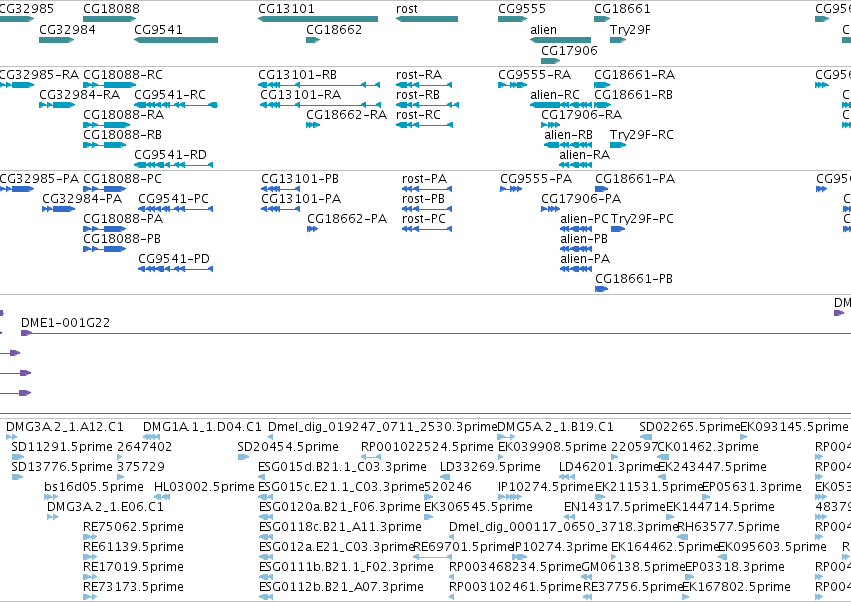Select protein CG17906-PA
The width and height of the screenshot is (851, 602).
[581, 199]
